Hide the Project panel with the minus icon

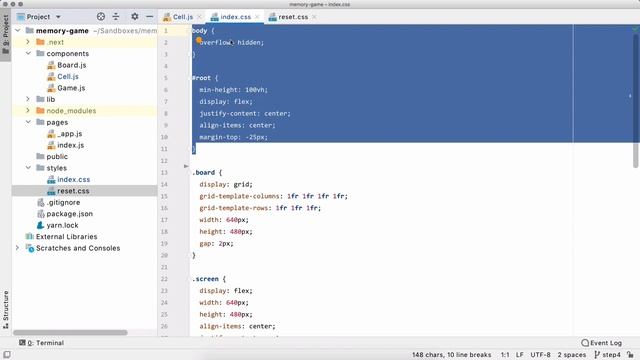[150, 17]
